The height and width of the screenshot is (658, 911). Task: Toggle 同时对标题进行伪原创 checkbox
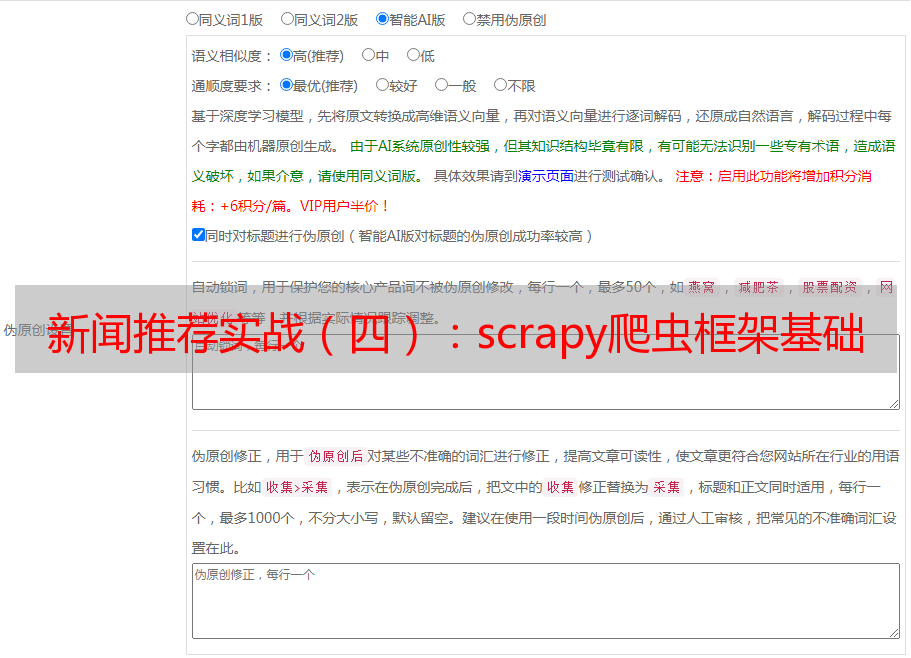(x=198, y=235)
